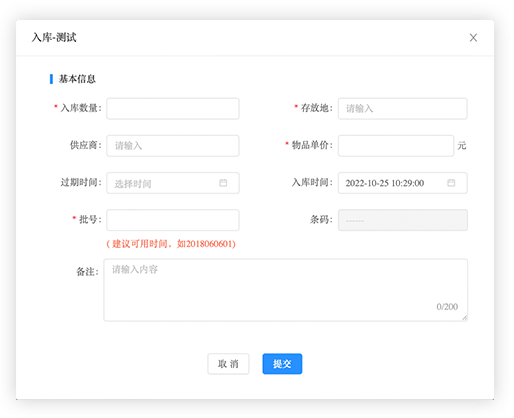Click the 批号 label
This screenshot has width=514, height=418.
click(90, 219)
